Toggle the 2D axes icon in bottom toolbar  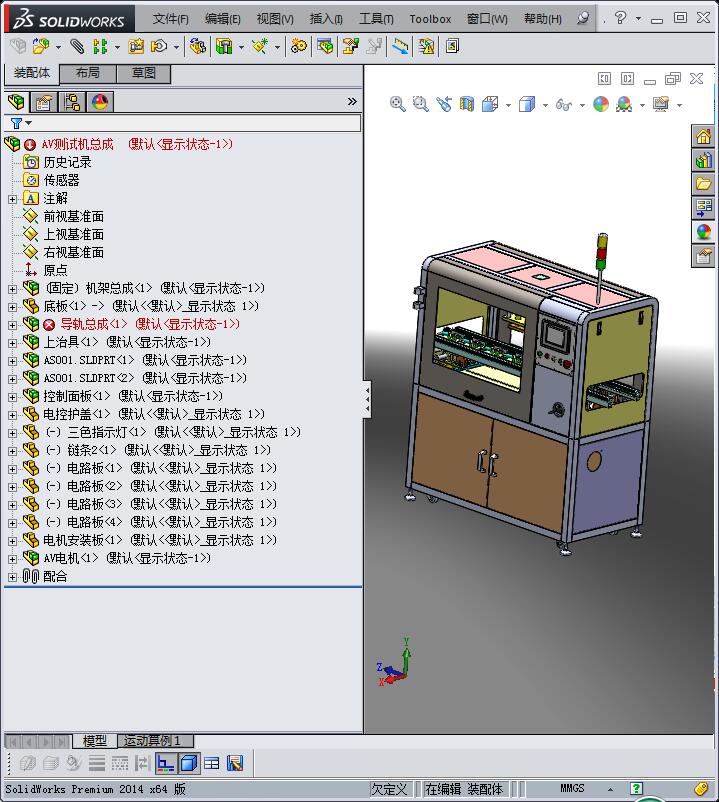tap(165, 764)
